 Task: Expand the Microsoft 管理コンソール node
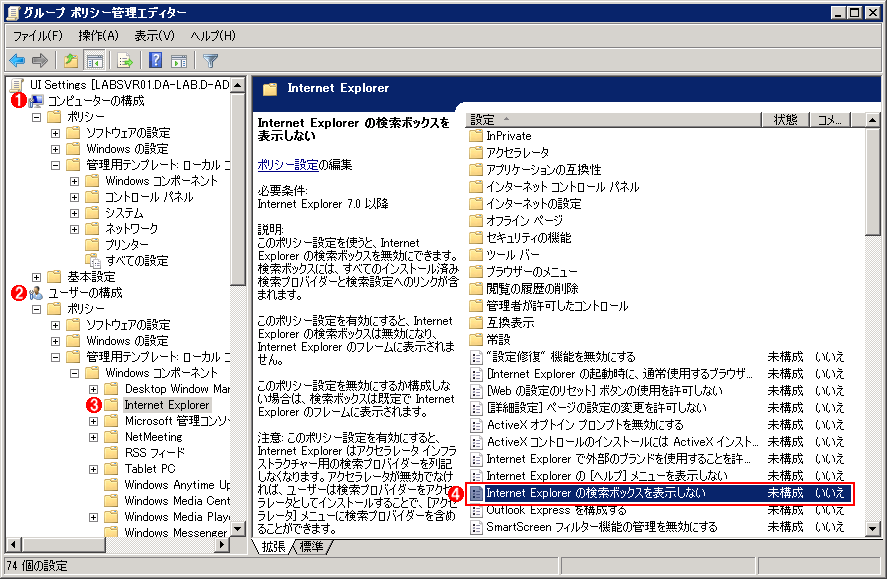(93, 421)
